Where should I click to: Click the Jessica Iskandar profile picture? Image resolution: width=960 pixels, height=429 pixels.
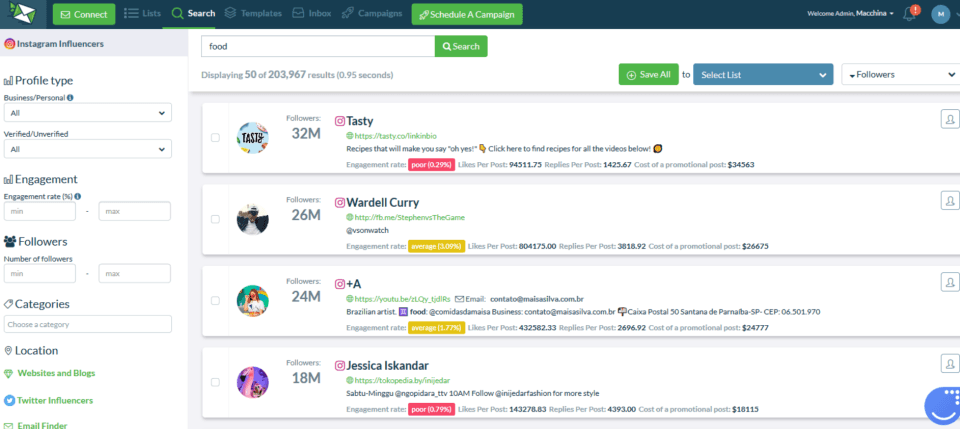[x=253, y=382]
